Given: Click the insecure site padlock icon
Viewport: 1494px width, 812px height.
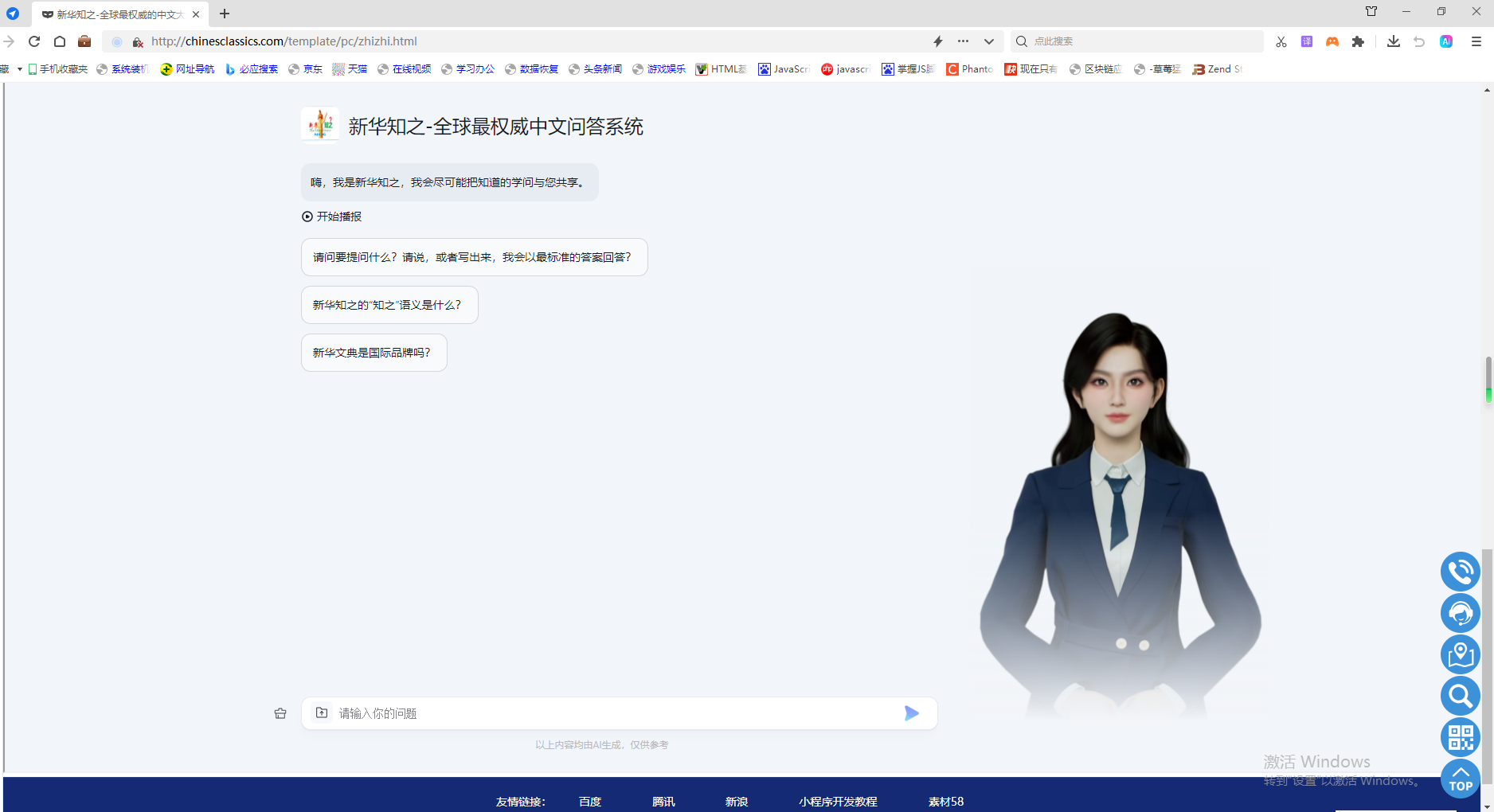Looking at the screenshot, I should pyautogui.click(x=138, y=42).
